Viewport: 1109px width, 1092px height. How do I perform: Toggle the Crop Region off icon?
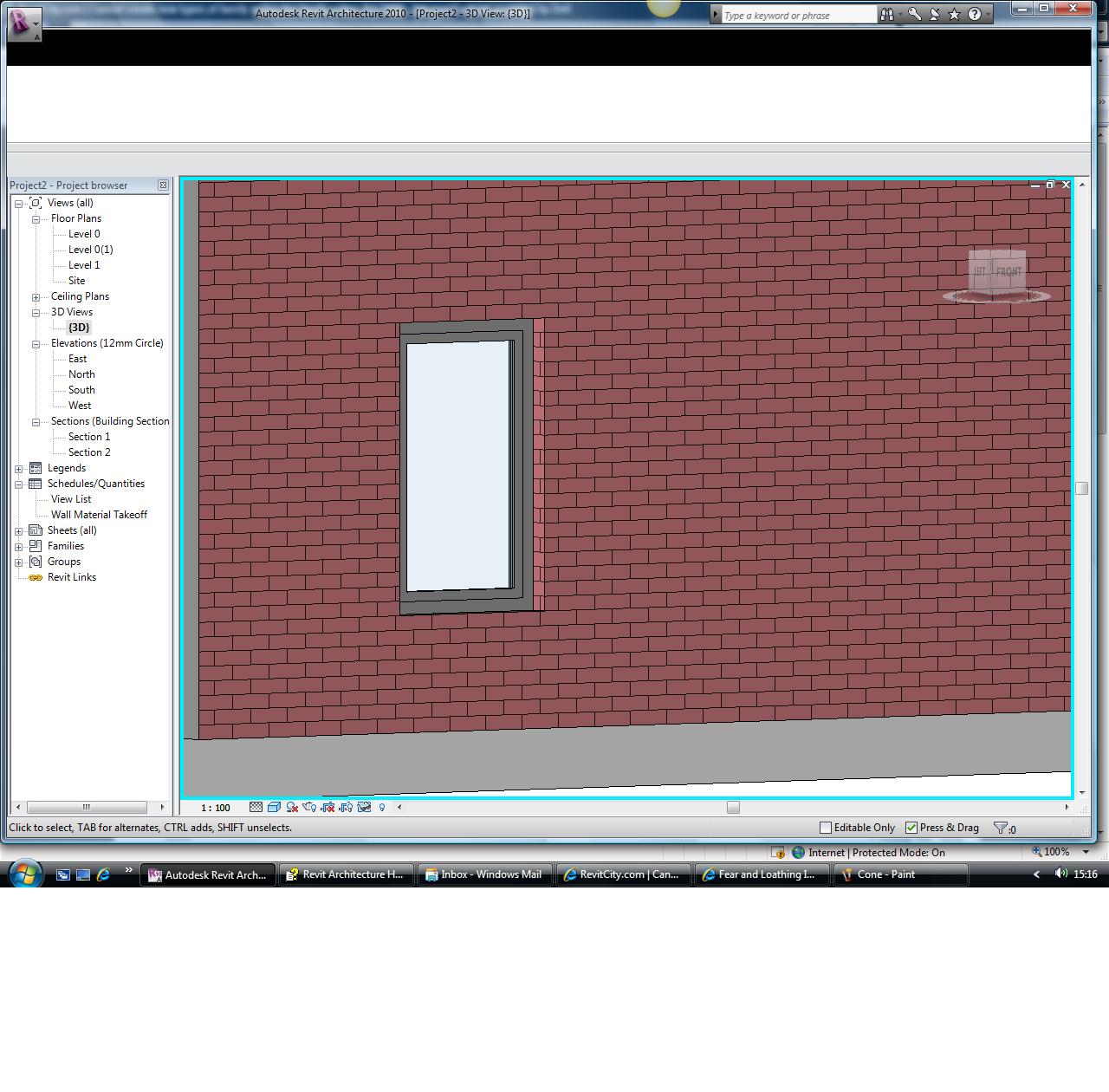click(x=328, y=807)
